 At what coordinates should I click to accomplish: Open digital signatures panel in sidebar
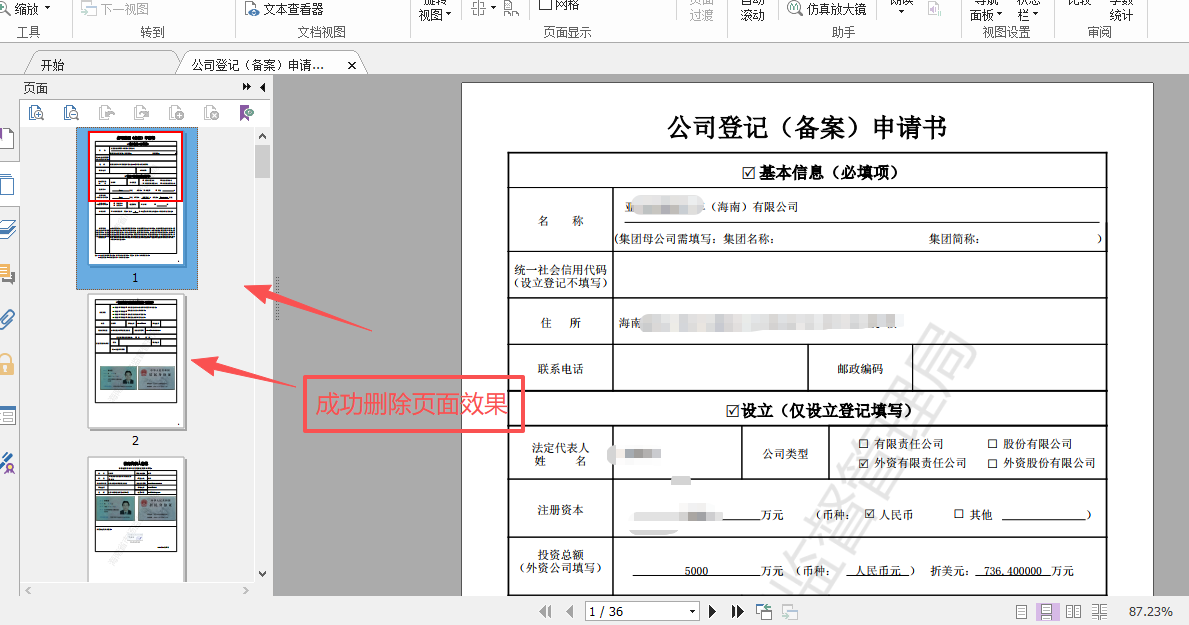point(8,463)
